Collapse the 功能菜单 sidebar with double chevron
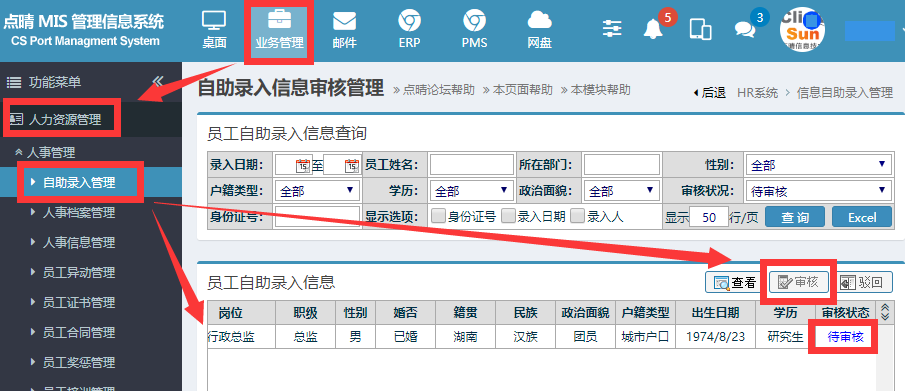Viewport: 905px width, 391px height. 158,81
